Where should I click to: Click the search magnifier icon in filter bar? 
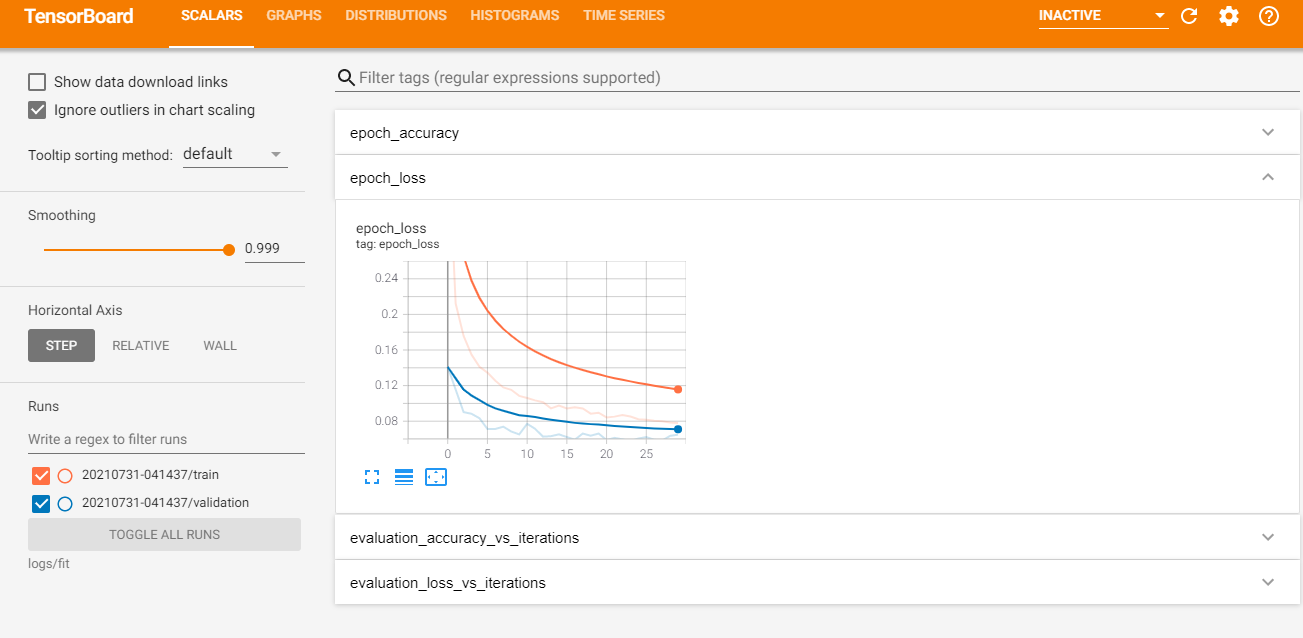pyautogui.click(x=346, y=78)
